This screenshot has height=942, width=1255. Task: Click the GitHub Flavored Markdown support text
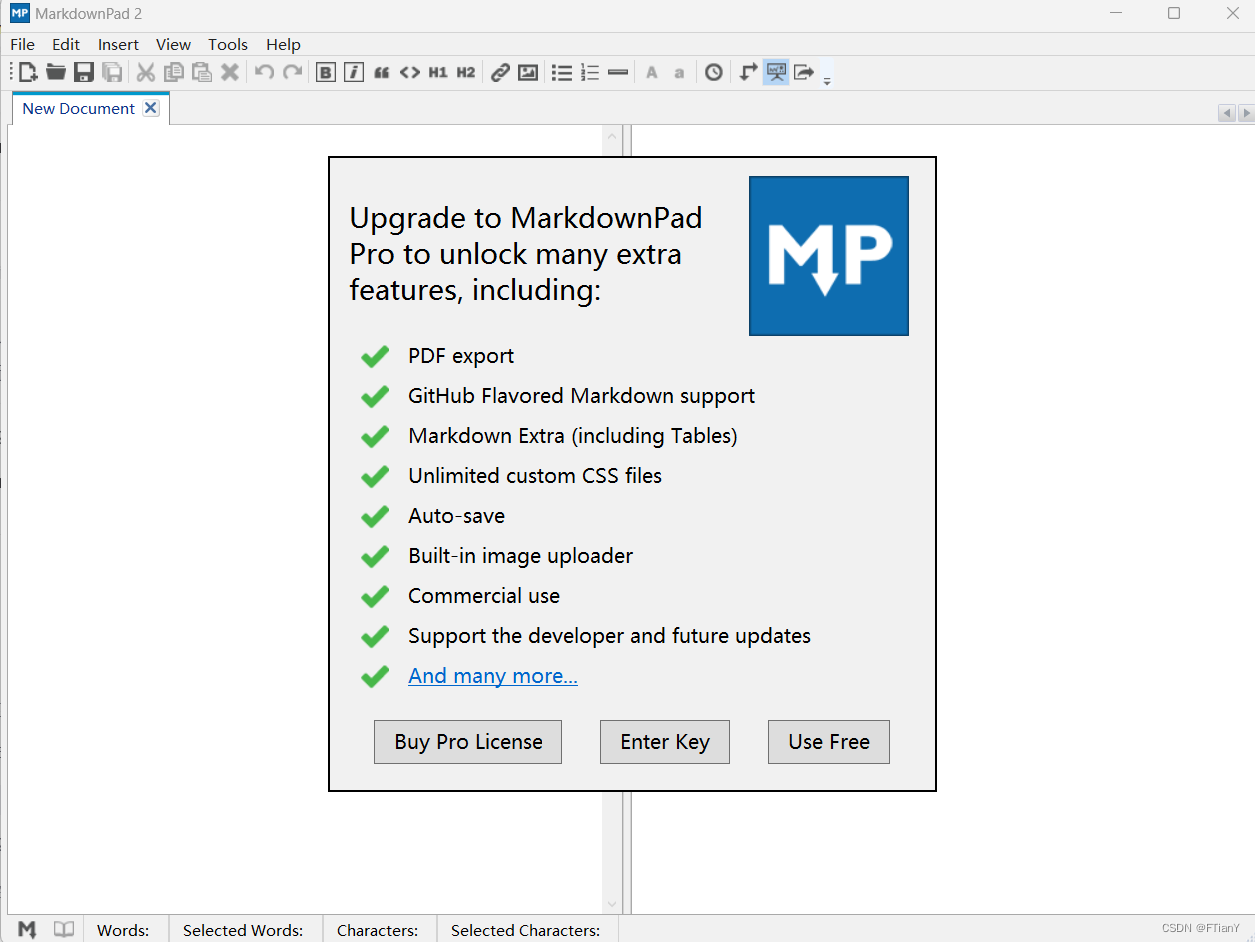point(582,396)
